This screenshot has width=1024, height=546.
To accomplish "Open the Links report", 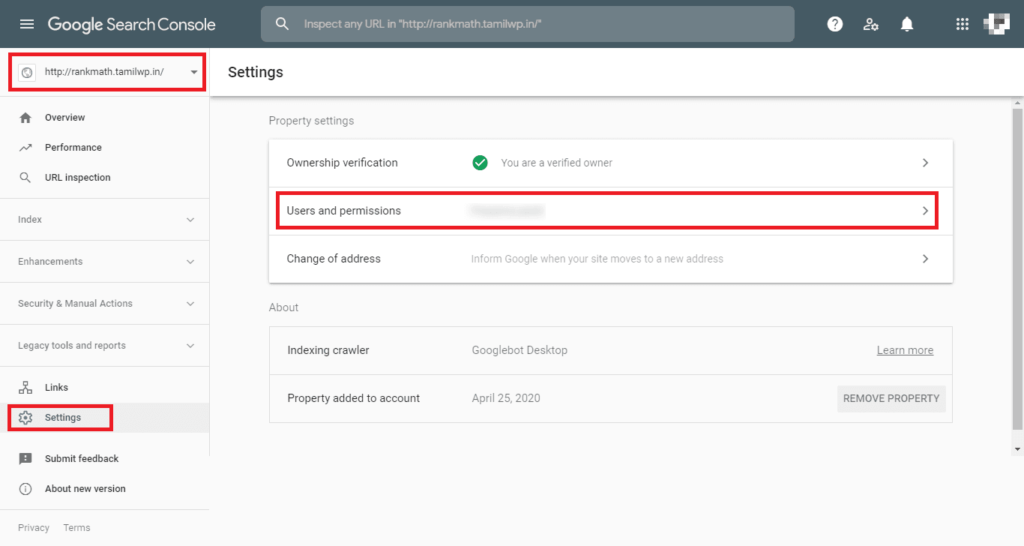I will click(x=56, y=387).
